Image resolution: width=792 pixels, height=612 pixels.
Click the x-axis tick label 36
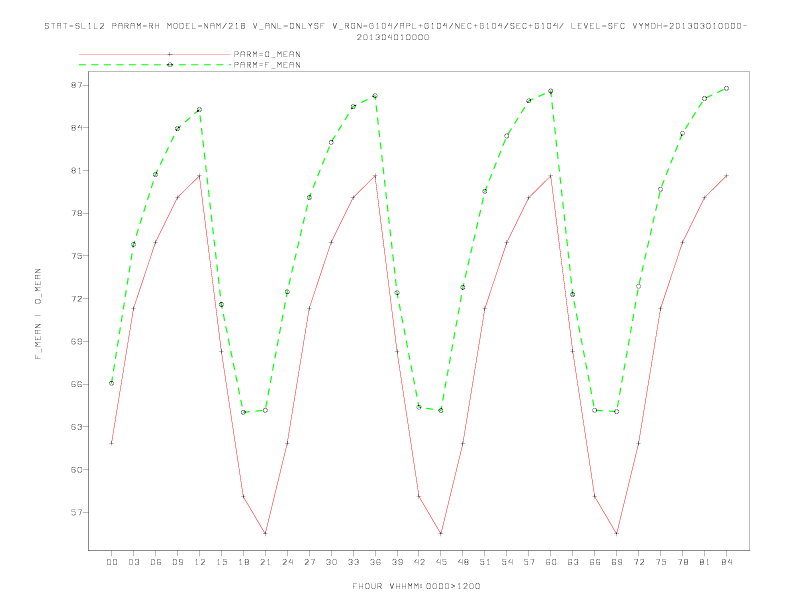coord(375,562)
